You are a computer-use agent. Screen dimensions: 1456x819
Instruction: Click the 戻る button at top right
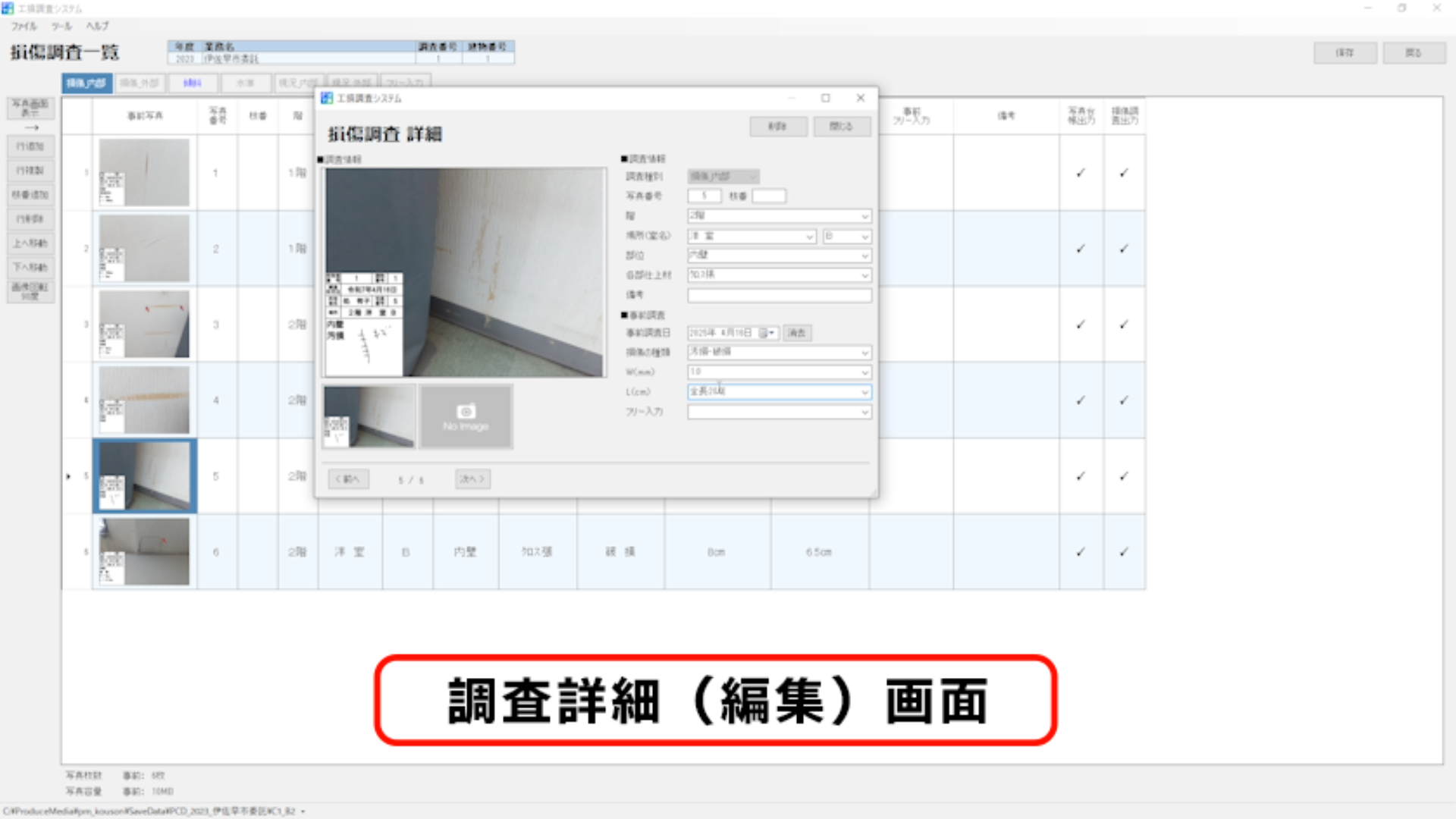(1414, 53)
